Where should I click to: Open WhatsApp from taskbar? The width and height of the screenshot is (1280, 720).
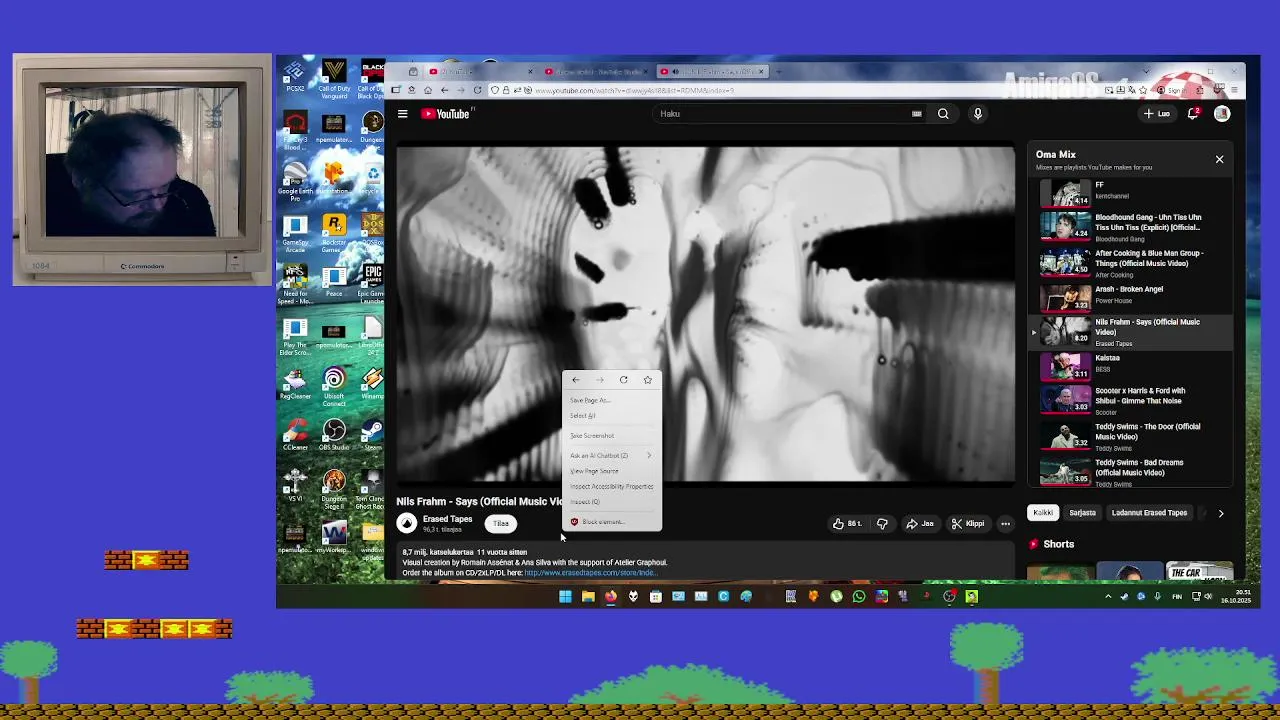(x=858, y=597)
